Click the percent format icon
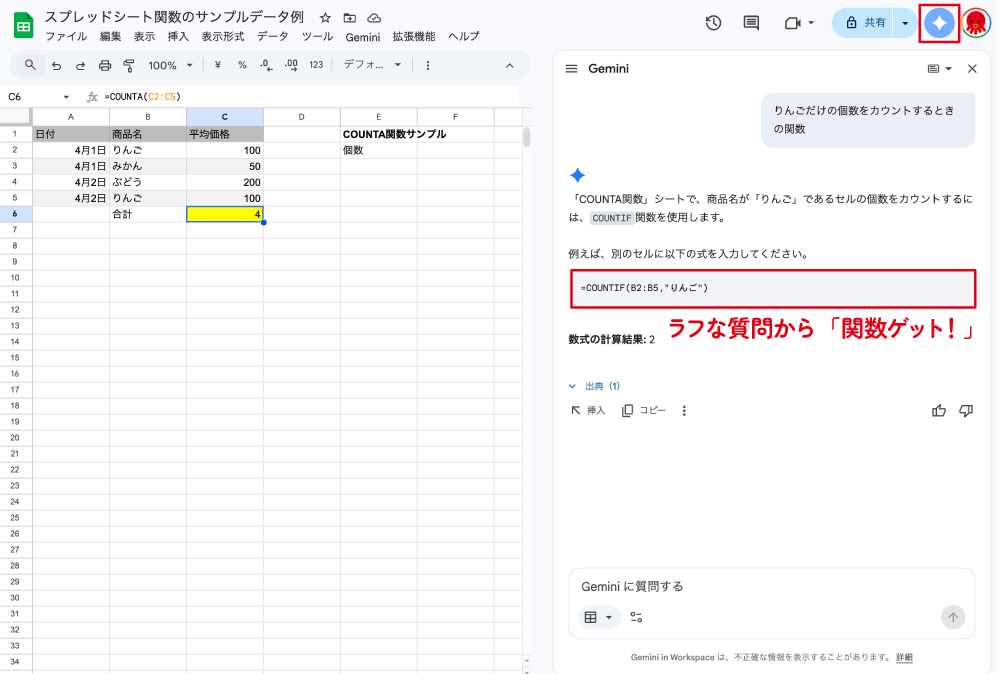Image resolution: width=1000 pixels, height=674 pixels. (x=240, y=64)
